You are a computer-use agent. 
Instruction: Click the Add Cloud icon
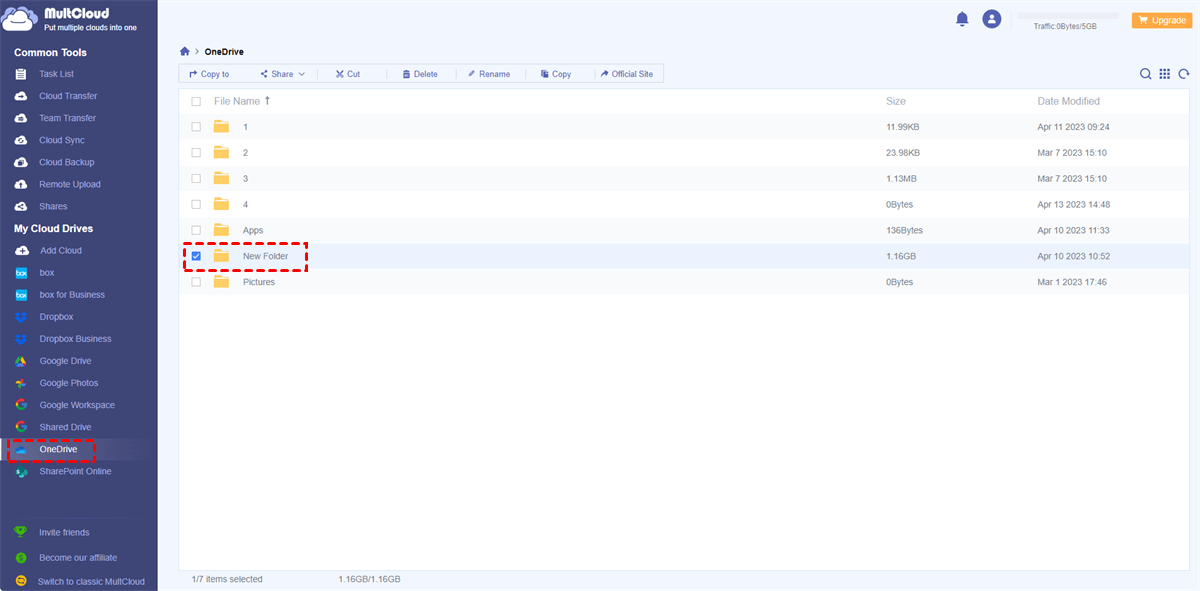21,251
